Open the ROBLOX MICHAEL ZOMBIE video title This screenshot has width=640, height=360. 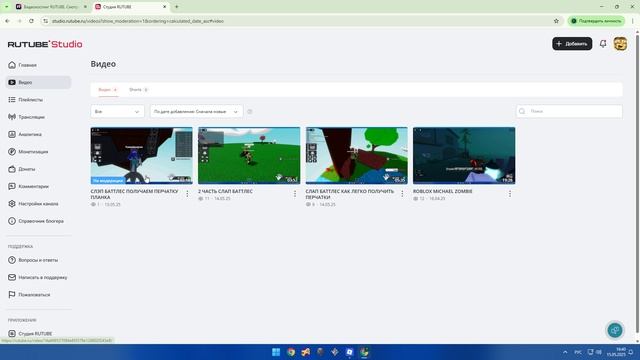[442, 191]
